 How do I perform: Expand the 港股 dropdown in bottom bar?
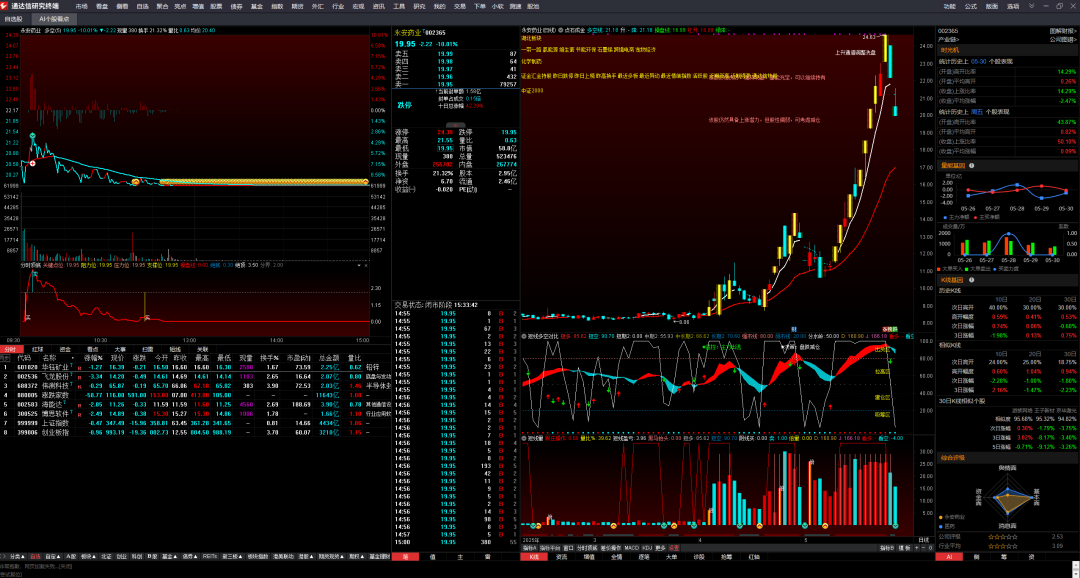click(305, 555)
